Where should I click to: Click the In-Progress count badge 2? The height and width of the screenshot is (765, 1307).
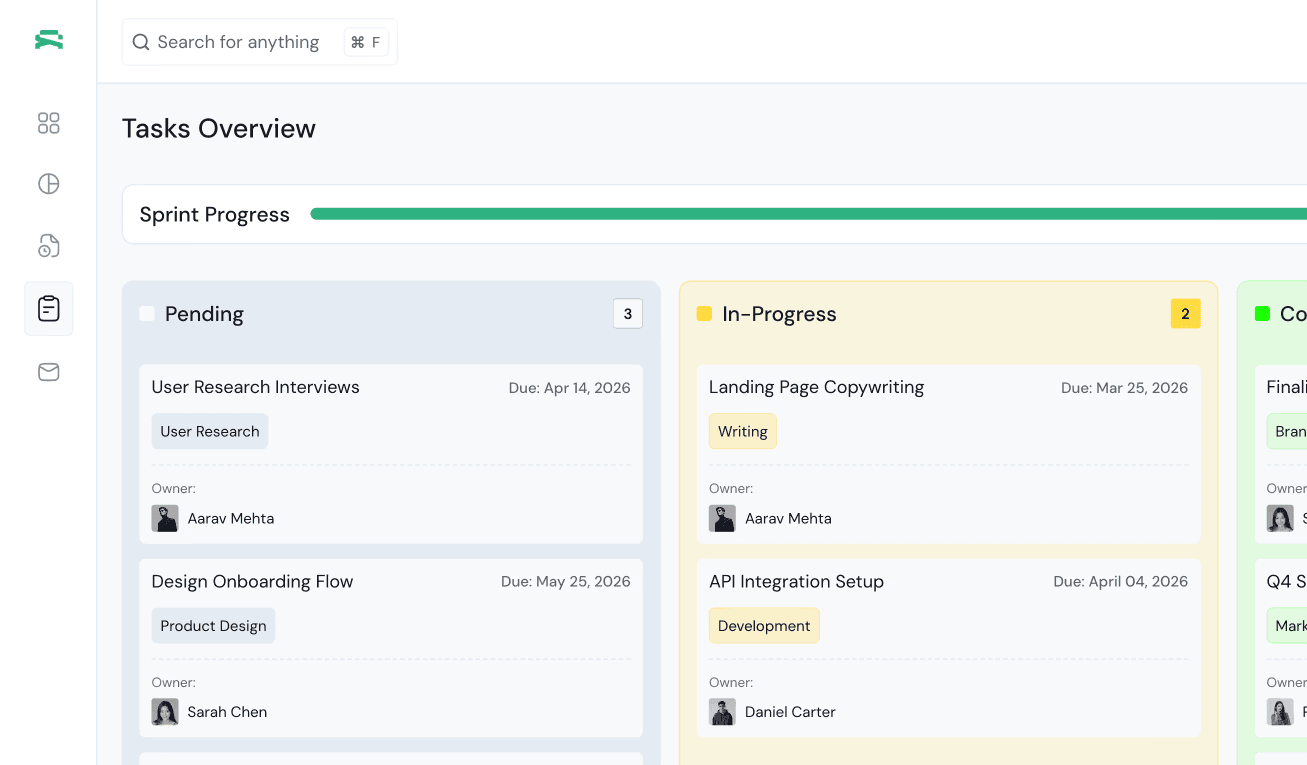point(1185,314)
